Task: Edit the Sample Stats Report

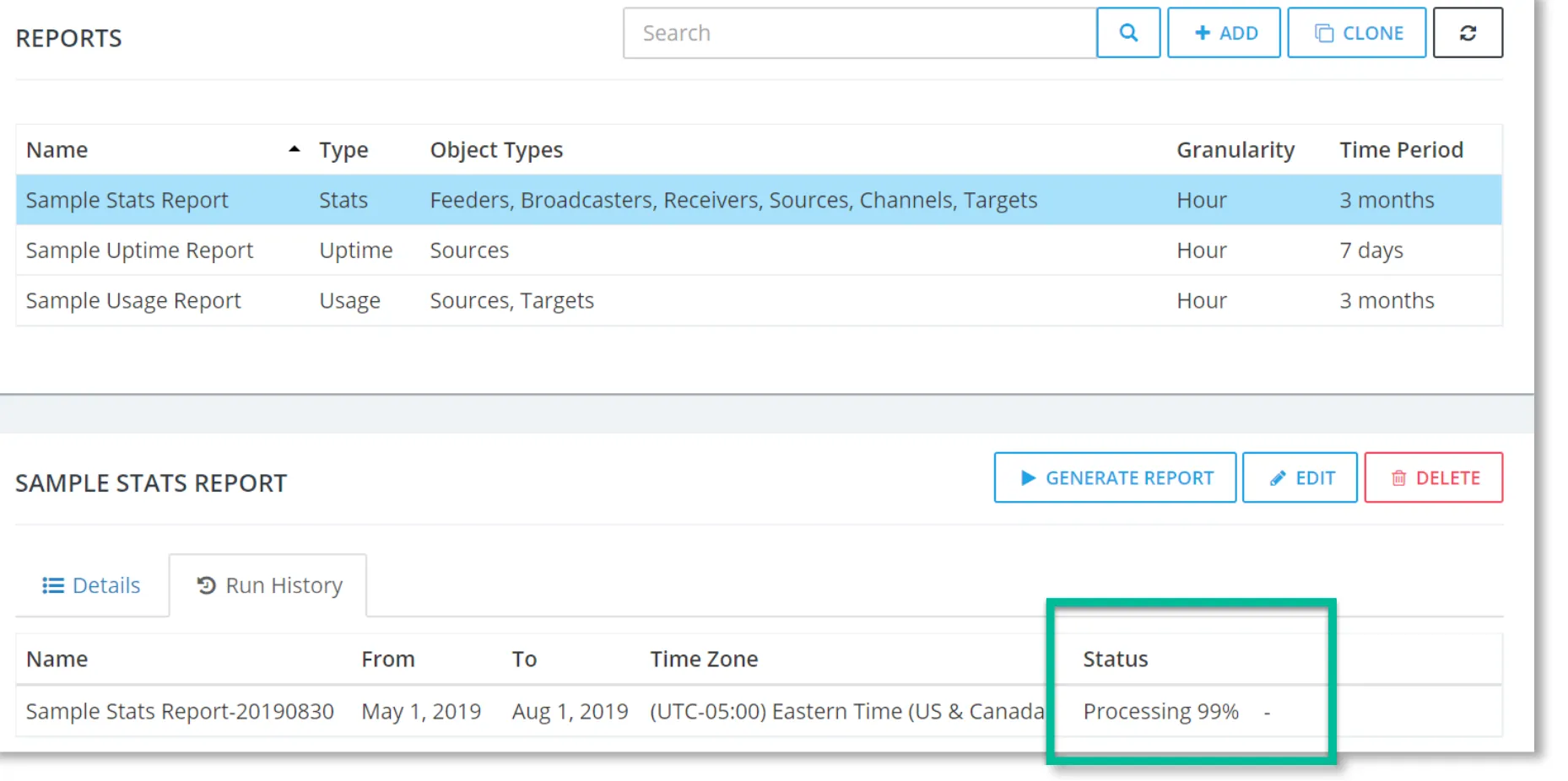Action: coord(1300,477)
